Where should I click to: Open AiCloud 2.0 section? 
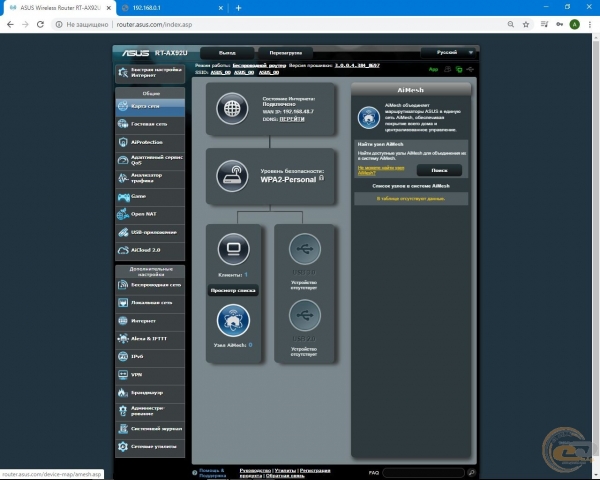pos(150,250)
